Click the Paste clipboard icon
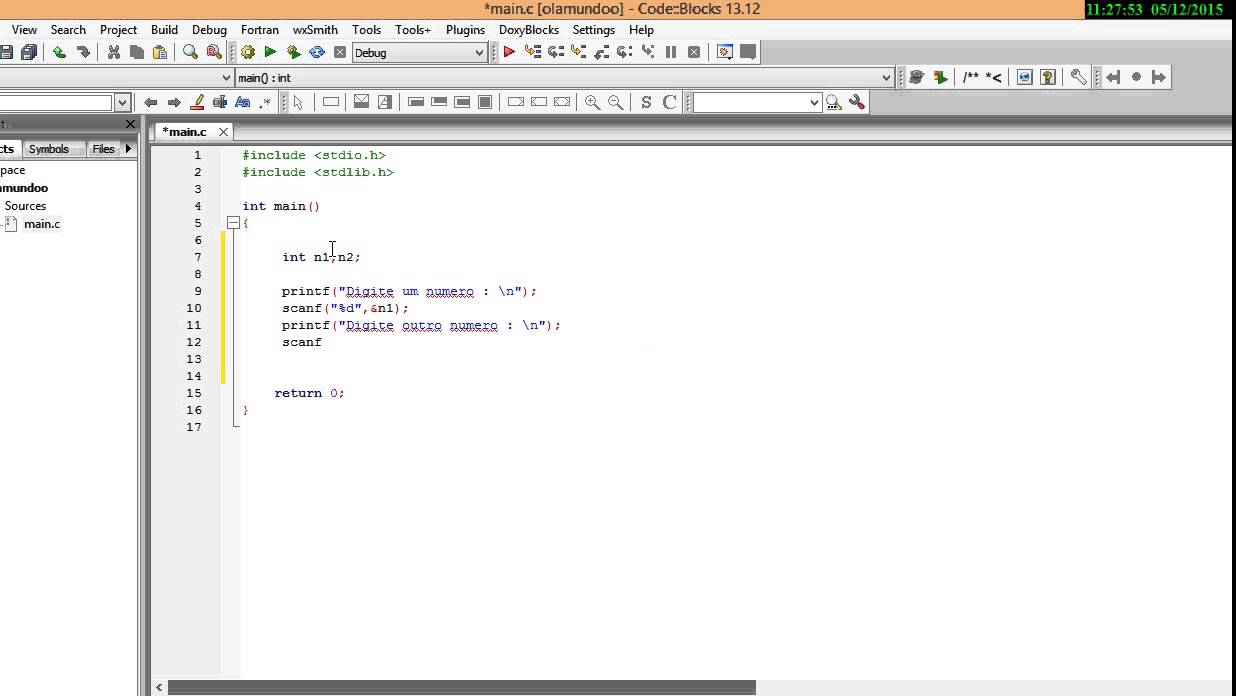Screen dimensions: 1236x696 pos(160,52)
